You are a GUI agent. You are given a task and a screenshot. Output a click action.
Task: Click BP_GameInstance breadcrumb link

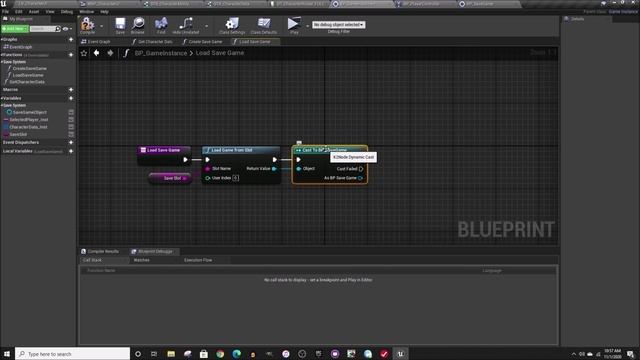tap(161, 53)
